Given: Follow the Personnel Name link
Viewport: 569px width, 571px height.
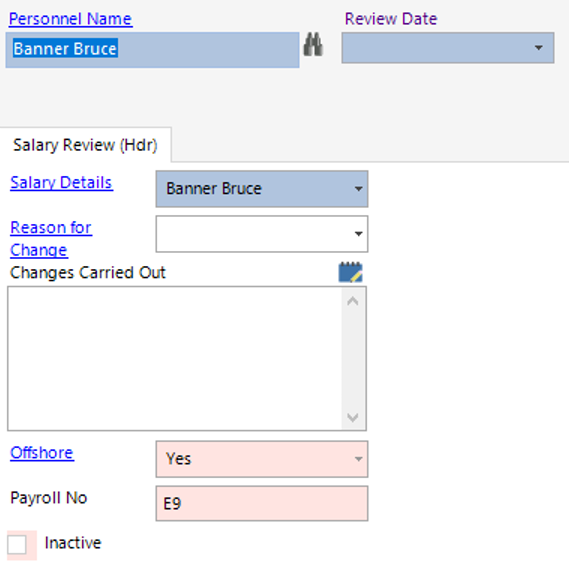Looking at the screenshot, I should [70, 19].
